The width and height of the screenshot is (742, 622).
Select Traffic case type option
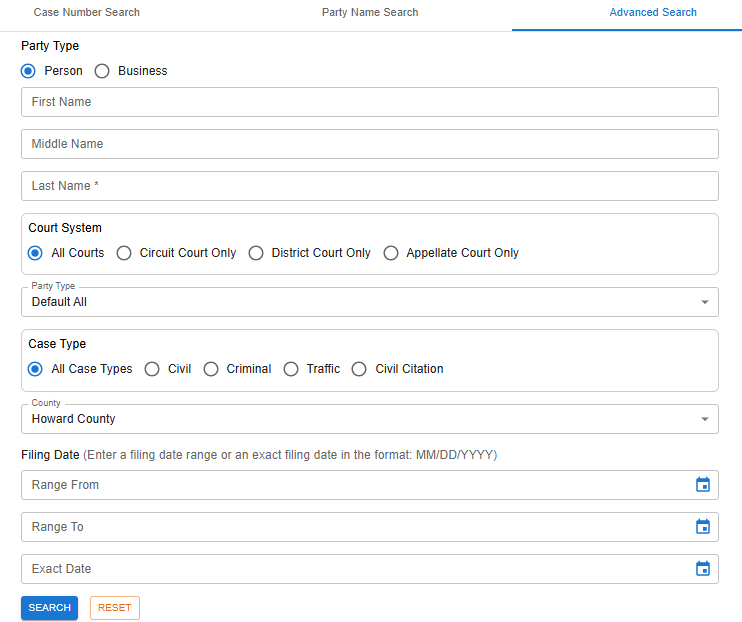[291, 369]
